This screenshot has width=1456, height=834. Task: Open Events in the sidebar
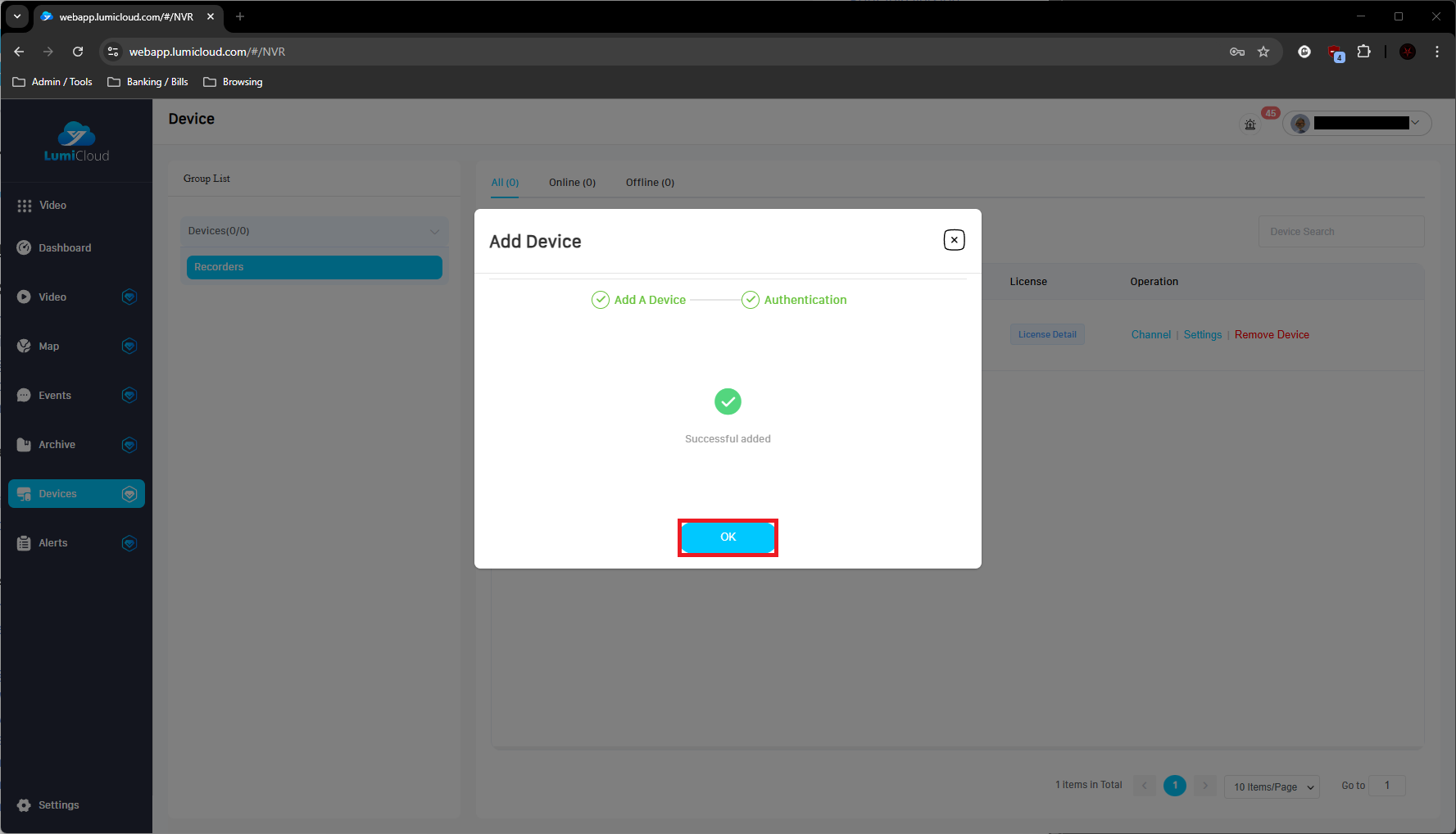click(55, 396)
